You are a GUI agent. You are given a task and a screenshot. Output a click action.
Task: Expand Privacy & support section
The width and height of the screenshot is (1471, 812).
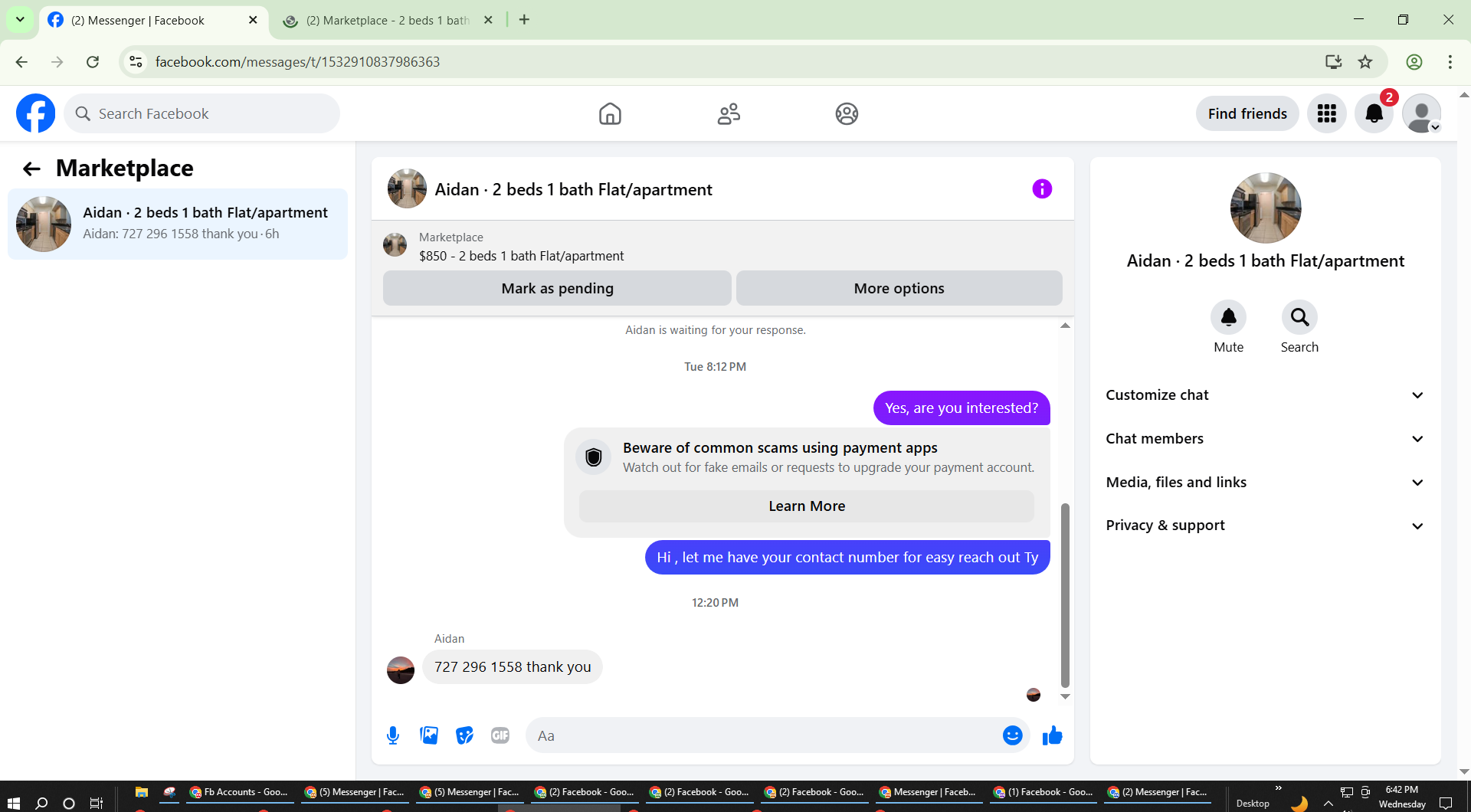(1266, 526)
